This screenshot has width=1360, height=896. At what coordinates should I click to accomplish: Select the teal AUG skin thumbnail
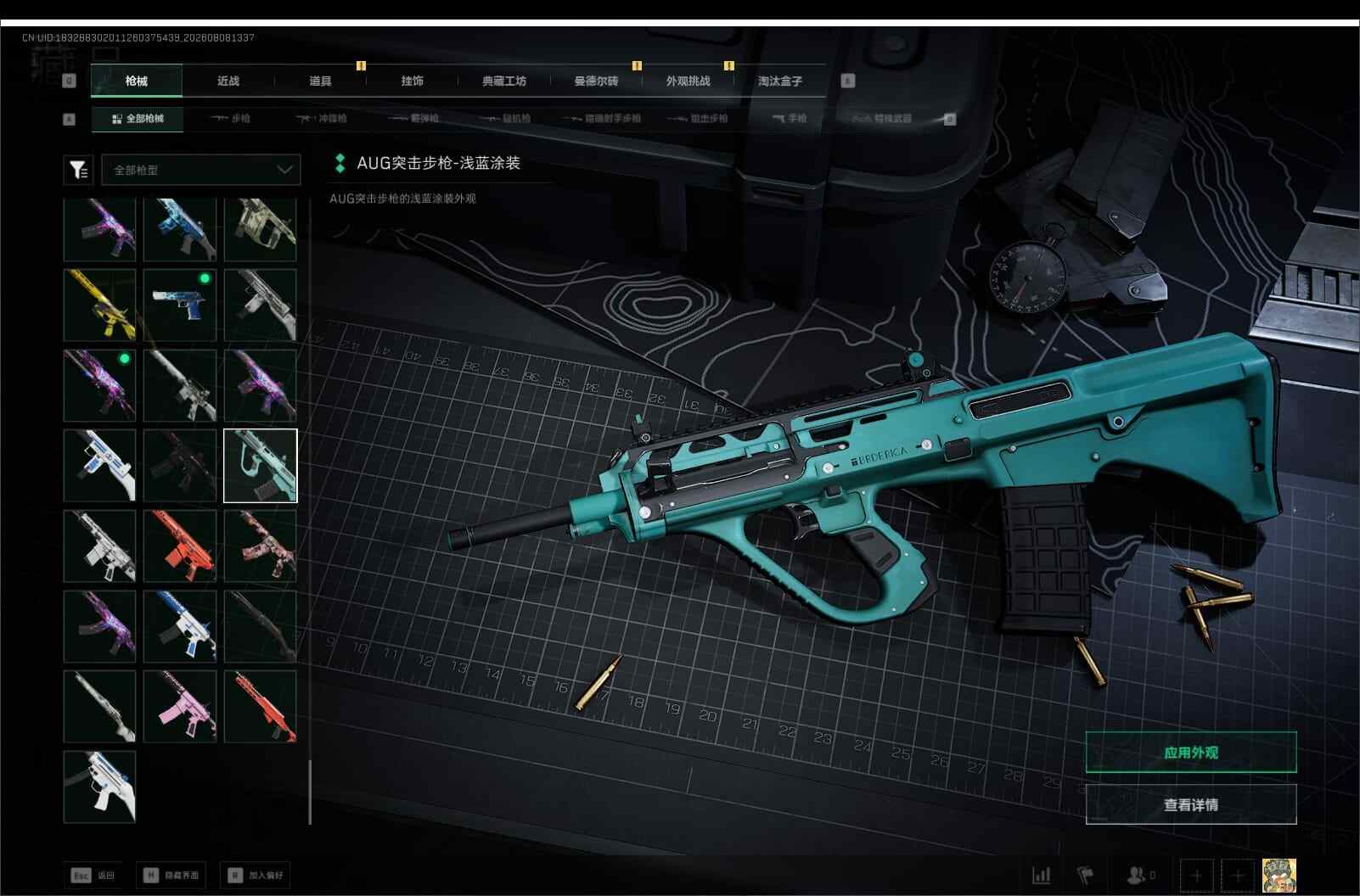click(261, 466)
